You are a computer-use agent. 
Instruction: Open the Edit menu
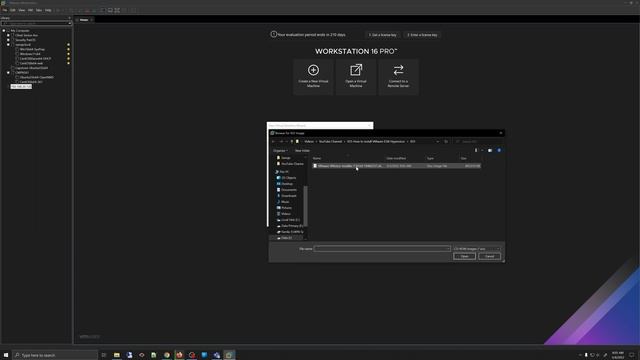coord(13,10)
